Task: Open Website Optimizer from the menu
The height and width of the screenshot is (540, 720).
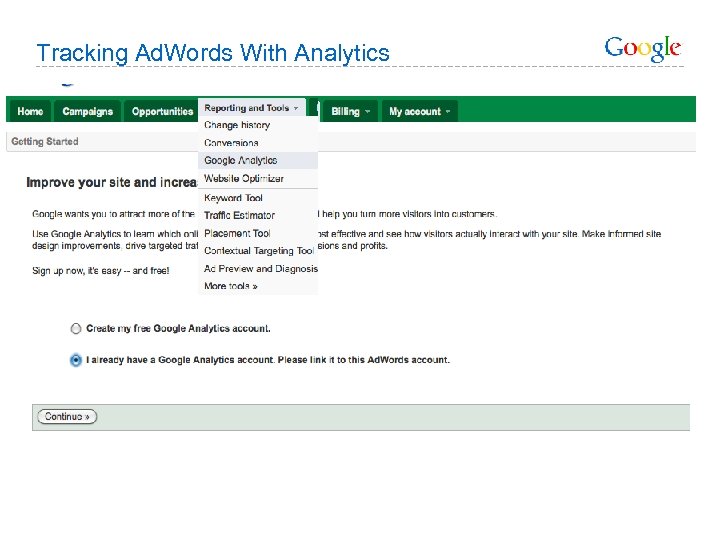Action: (x=244, y=179)
